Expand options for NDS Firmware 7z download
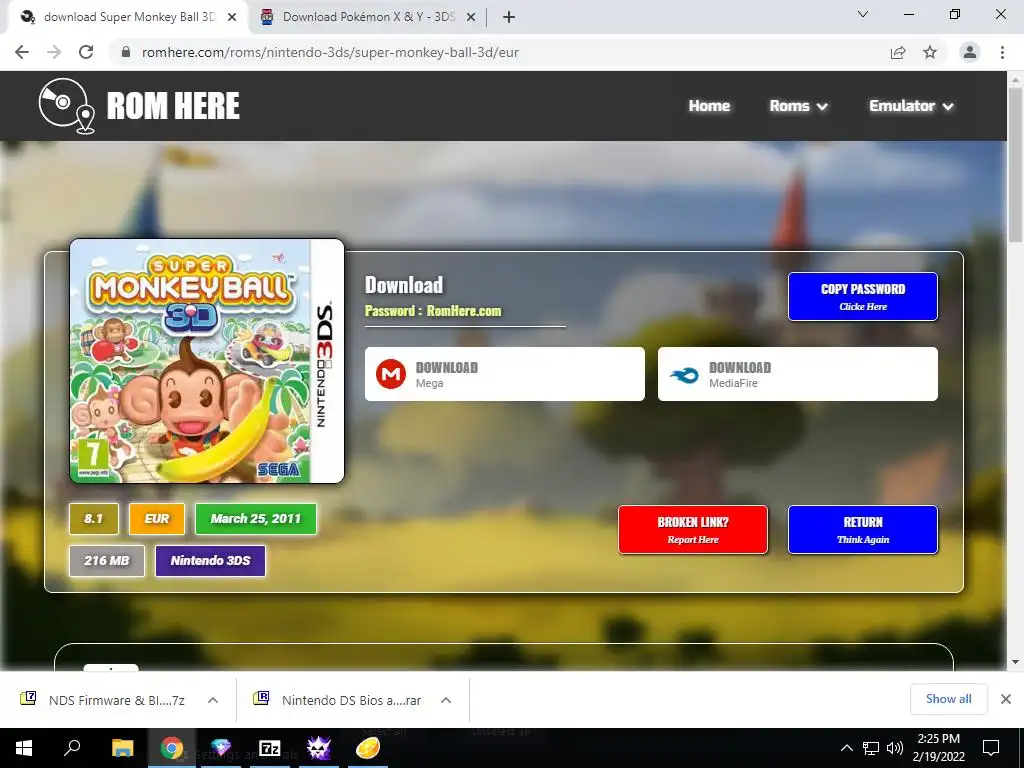1024x768 pixels. pos(213,700)
